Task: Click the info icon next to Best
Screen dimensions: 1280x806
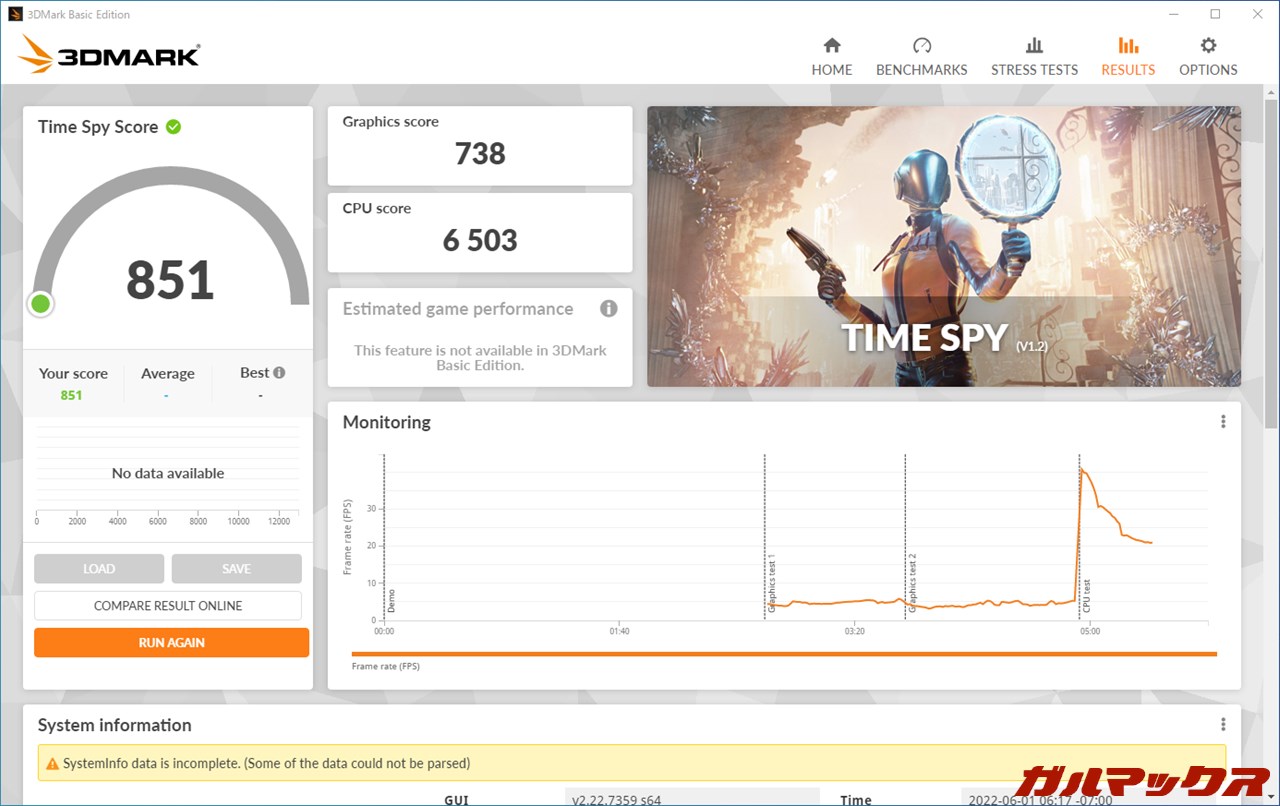Action: pyautogui.click(x=279, y=373)
